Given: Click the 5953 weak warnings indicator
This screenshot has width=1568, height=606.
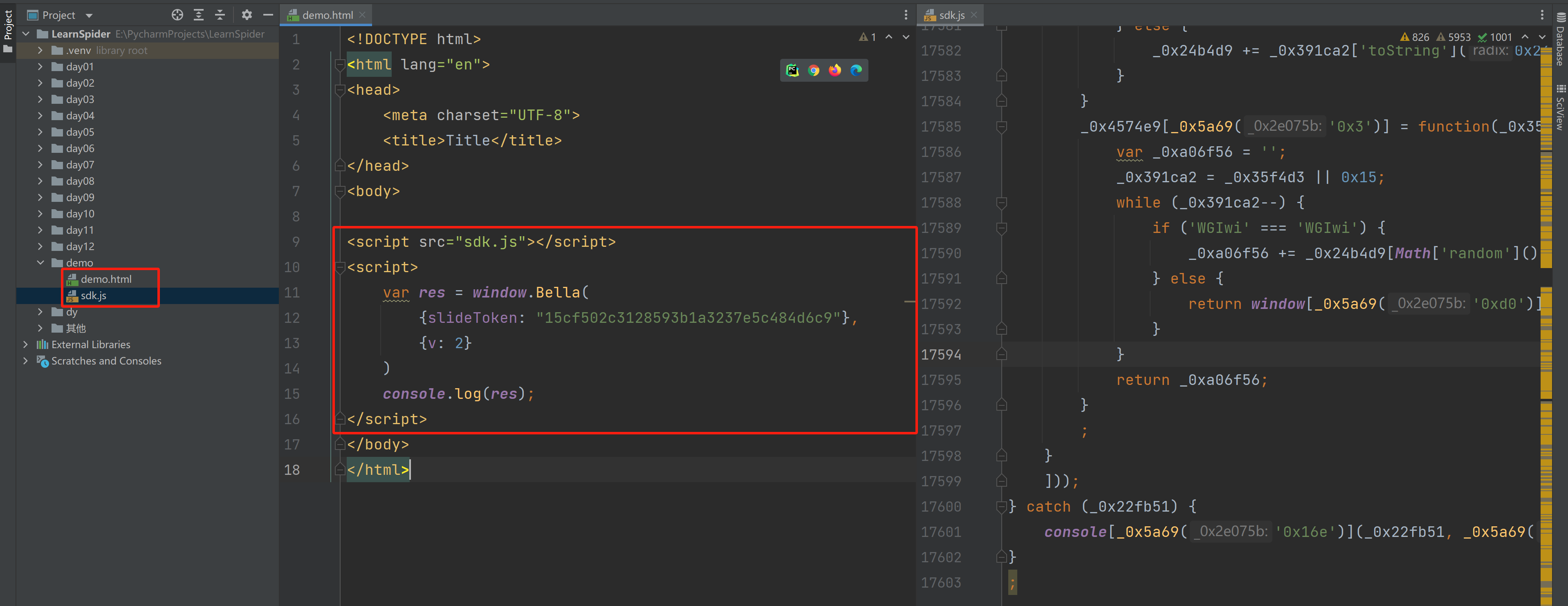Looking at the screenshot, I should [x=1454, y=37].
